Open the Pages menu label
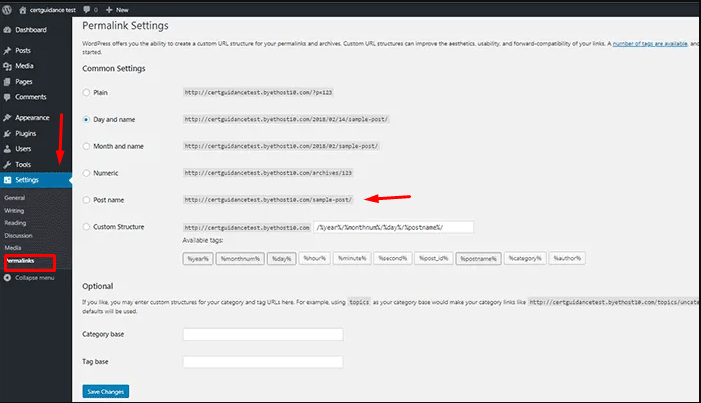The image size is (701, 403). point(24,82)
